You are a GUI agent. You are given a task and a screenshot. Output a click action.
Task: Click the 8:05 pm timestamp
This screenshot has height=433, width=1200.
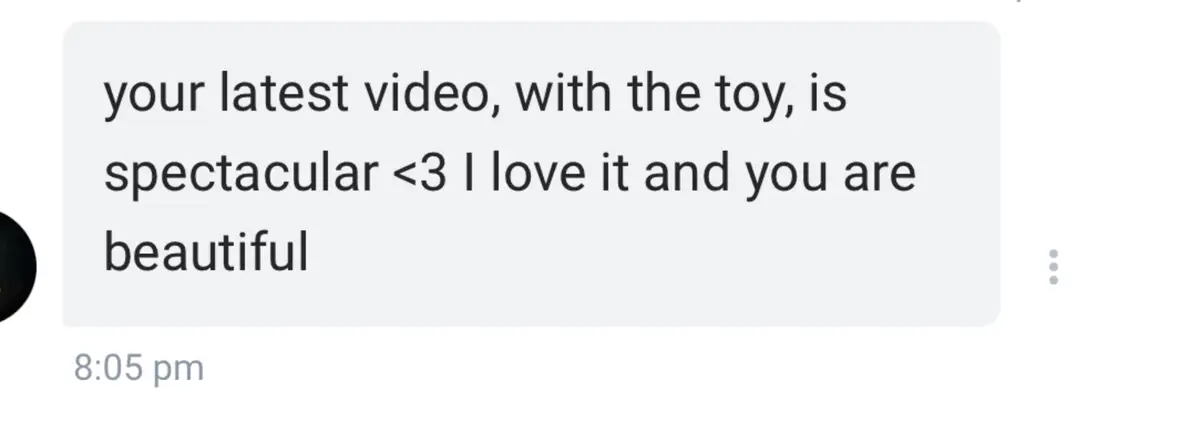[139, 368]
